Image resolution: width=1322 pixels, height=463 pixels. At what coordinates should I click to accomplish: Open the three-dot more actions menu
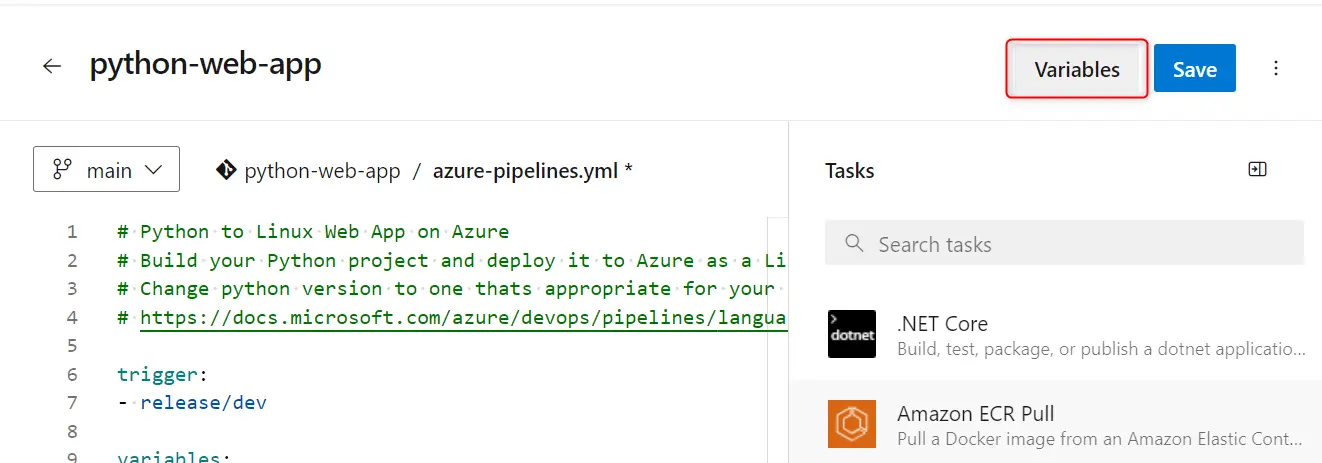click(1276, 68)
